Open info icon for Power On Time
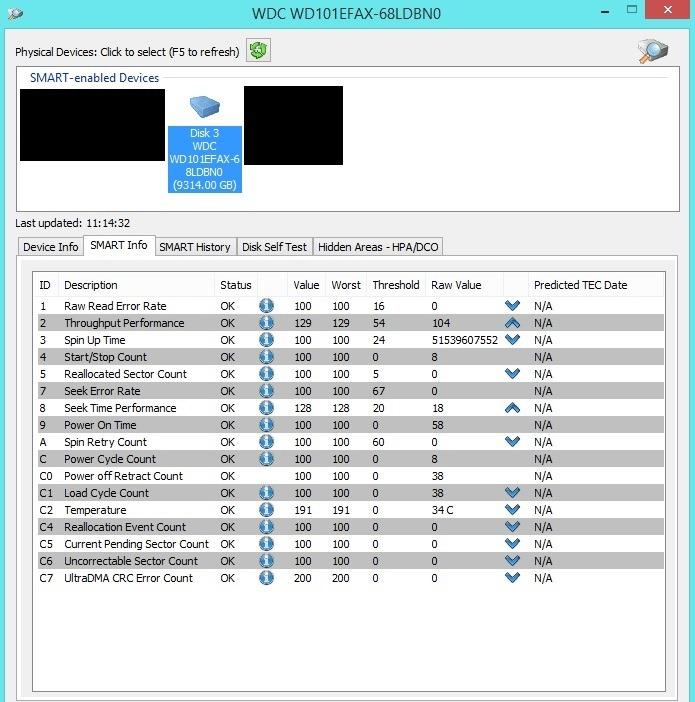This screenshot has height=702, width=695. pos(266,425)
